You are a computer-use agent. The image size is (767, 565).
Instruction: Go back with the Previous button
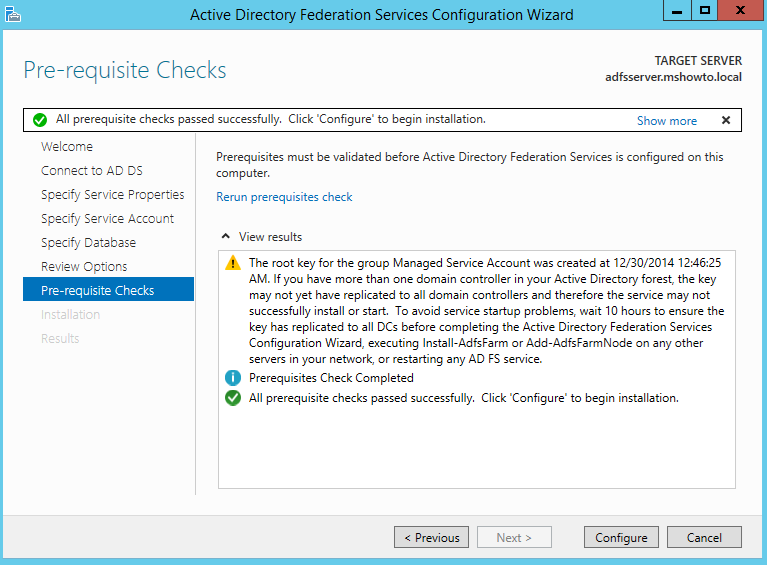point(431,538)
